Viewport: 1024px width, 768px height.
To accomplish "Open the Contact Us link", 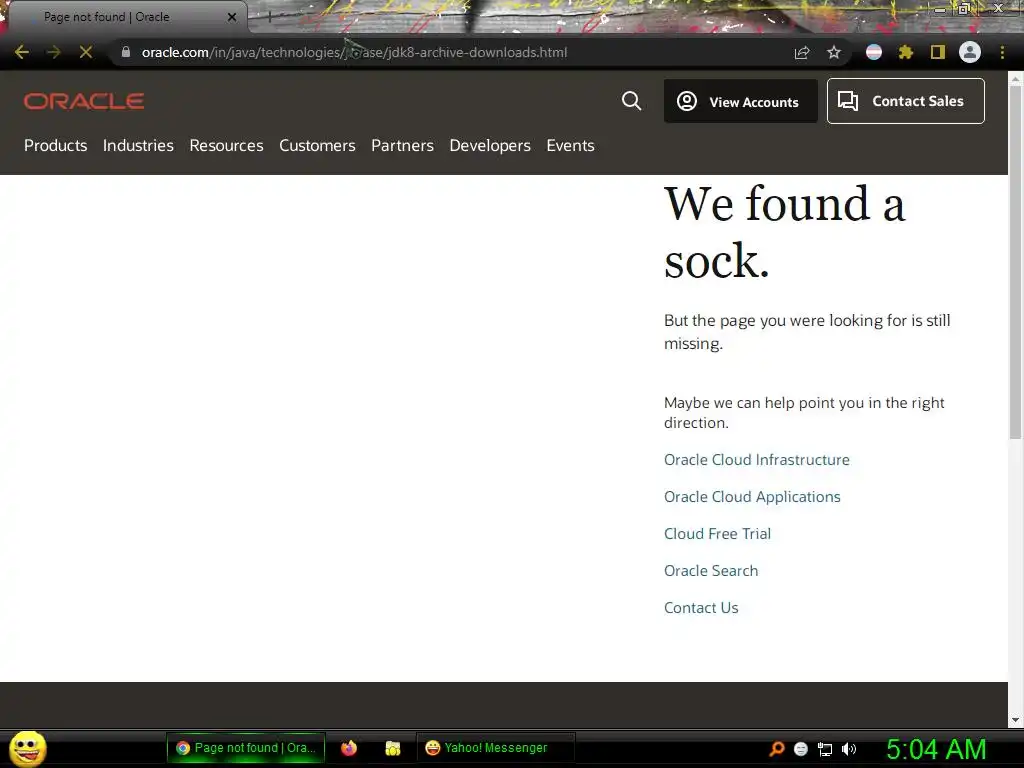I will 701,608.
